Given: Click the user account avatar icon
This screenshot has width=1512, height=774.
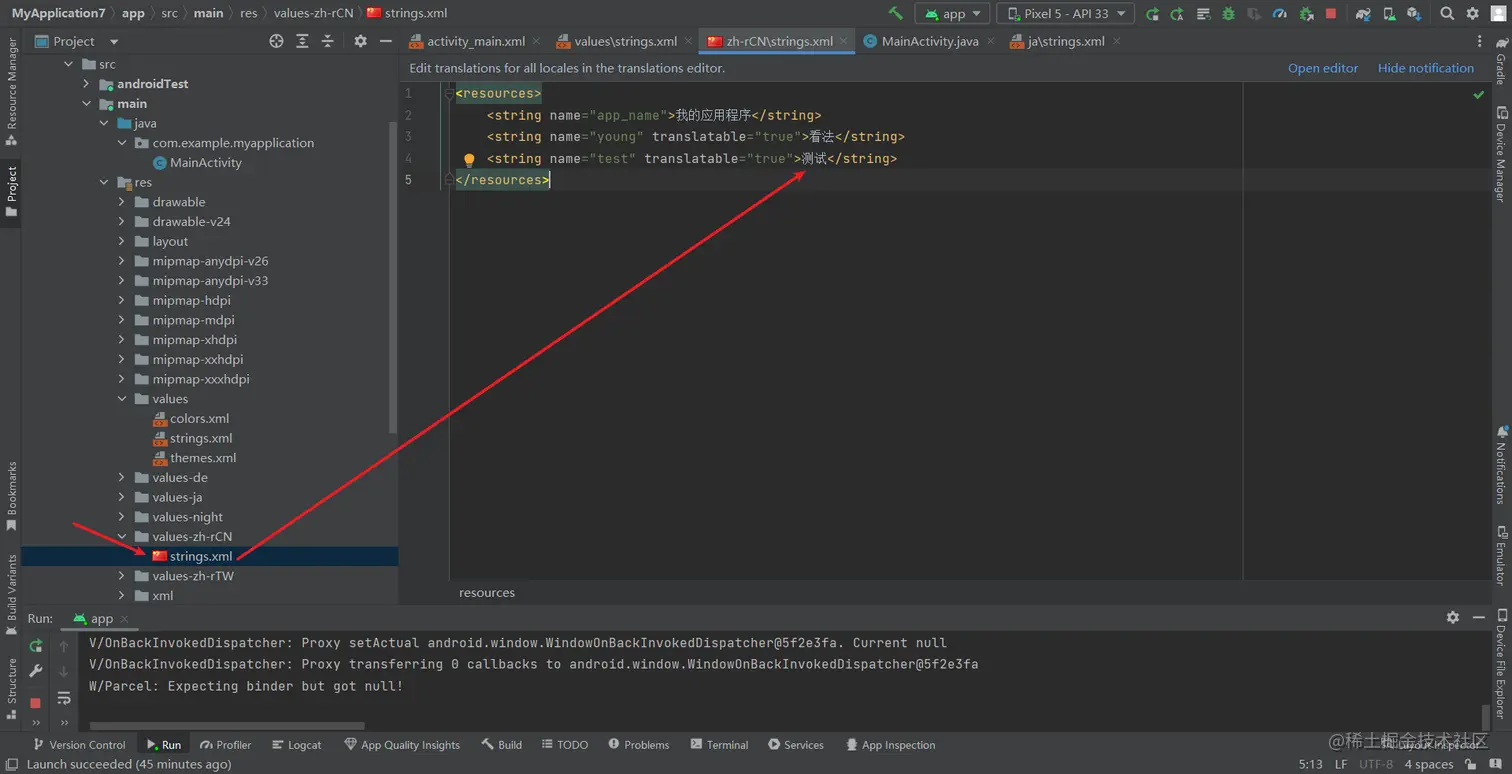Looking at the screenshot, I should (x=1498, y=13).
